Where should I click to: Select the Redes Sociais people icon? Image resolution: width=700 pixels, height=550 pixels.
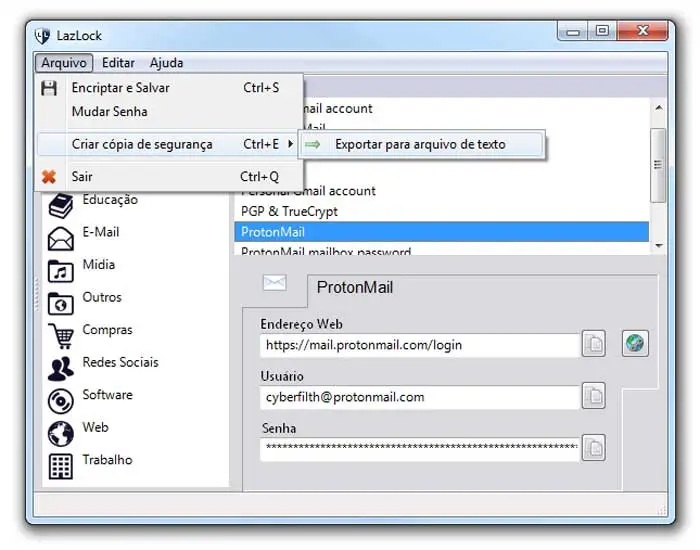coord(61,369)
